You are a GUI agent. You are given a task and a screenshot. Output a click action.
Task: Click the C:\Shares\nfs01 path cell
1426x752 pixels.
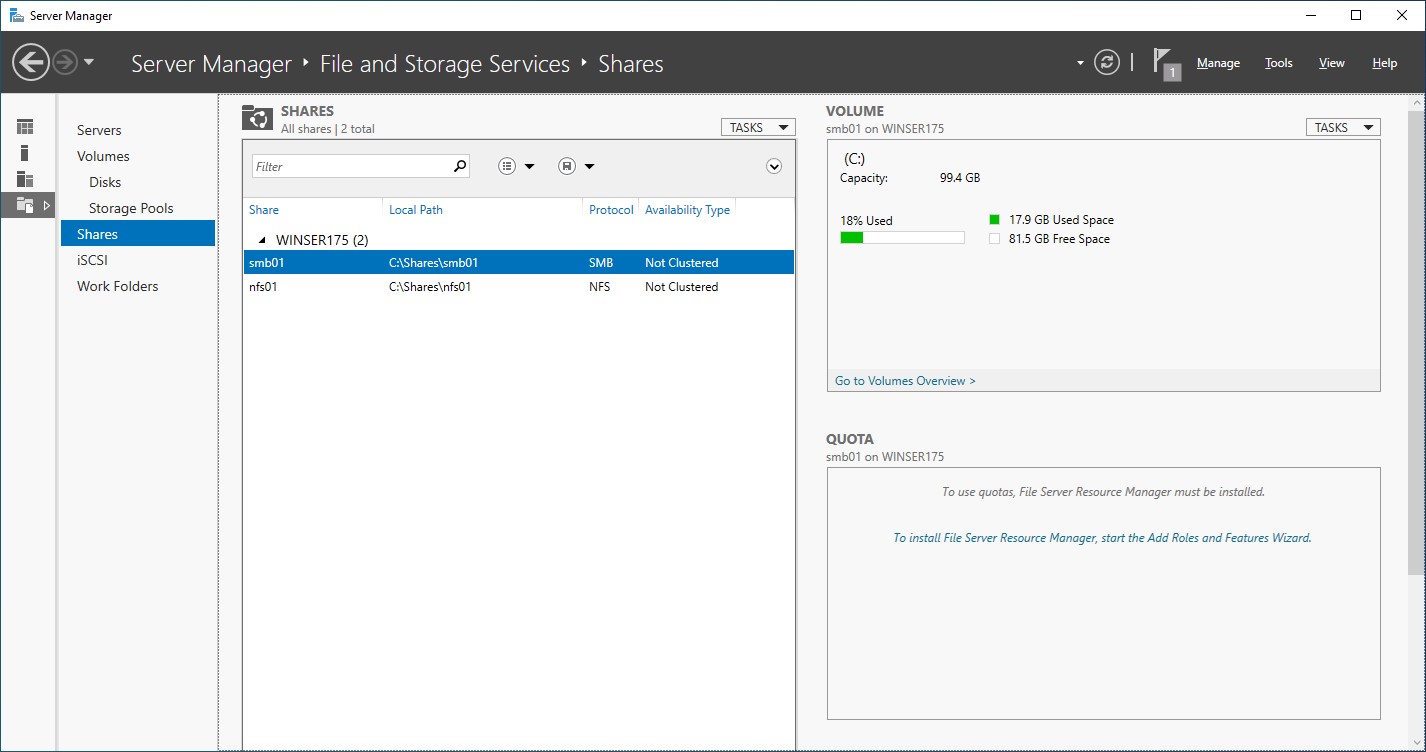coord(430,287)
